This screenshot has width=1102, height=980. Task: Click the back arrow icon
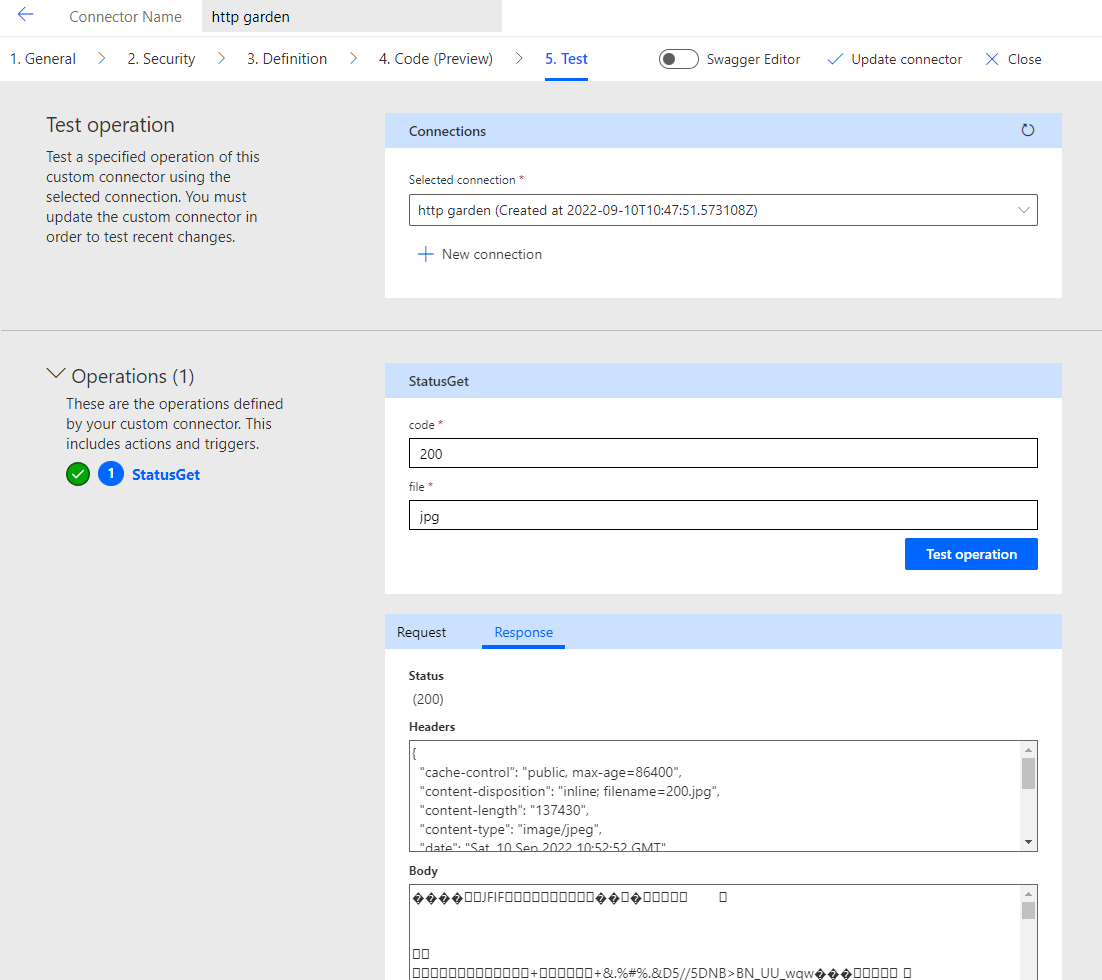[x=25, y=15]
